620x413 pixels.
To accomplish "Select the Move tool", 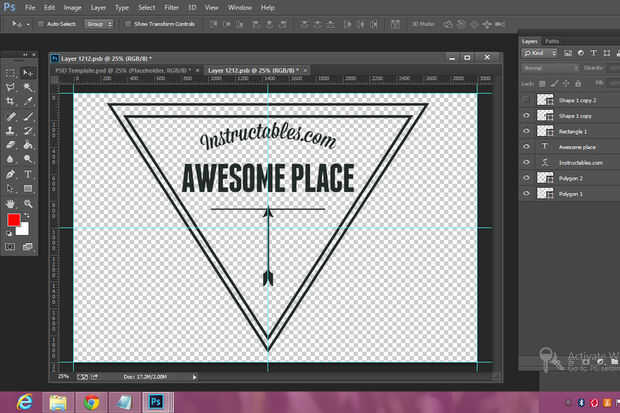I will tap(28, 73).
